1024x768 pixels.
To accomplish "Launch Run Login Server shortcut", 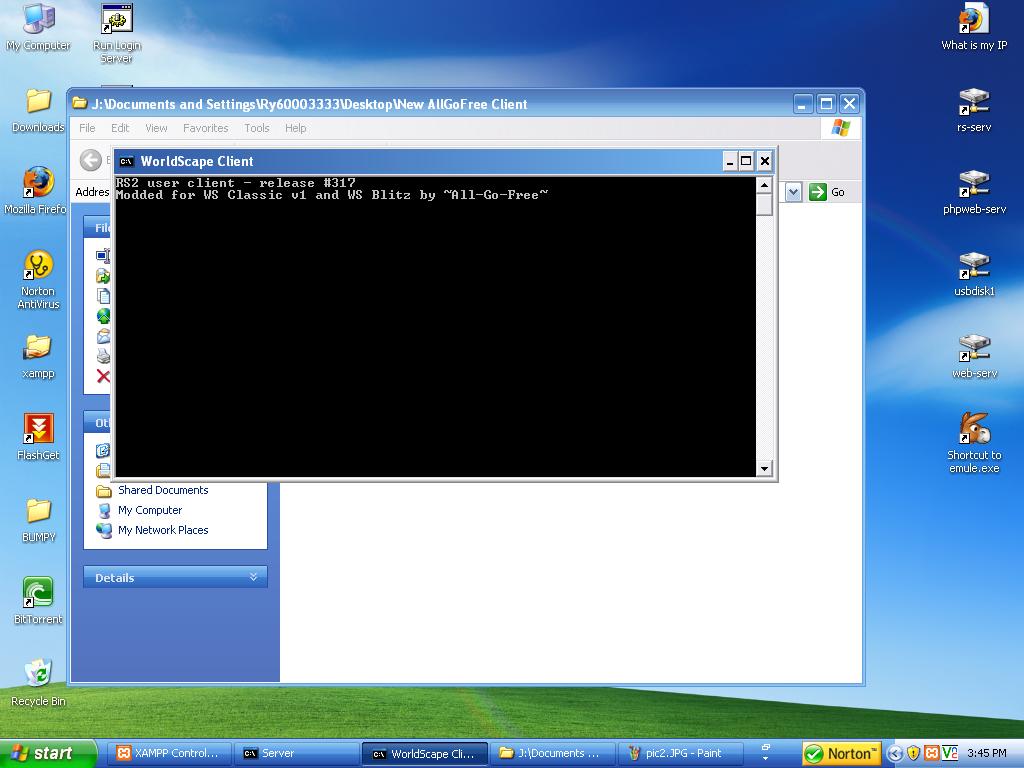I will [x=116, y=33].
